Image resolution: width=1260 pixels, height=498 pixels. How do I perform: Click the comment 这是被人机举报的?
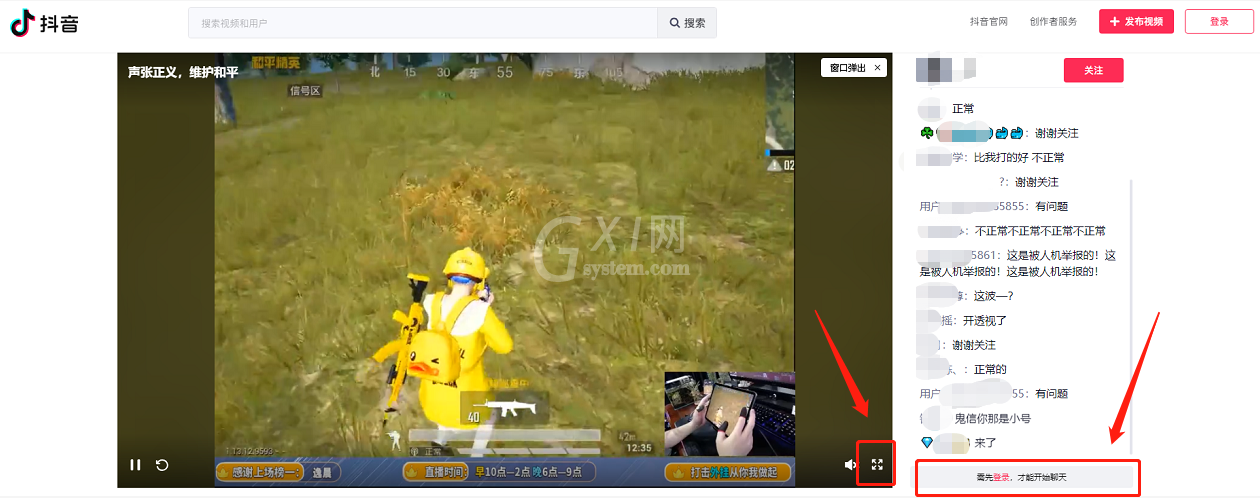click(1018, 263)
